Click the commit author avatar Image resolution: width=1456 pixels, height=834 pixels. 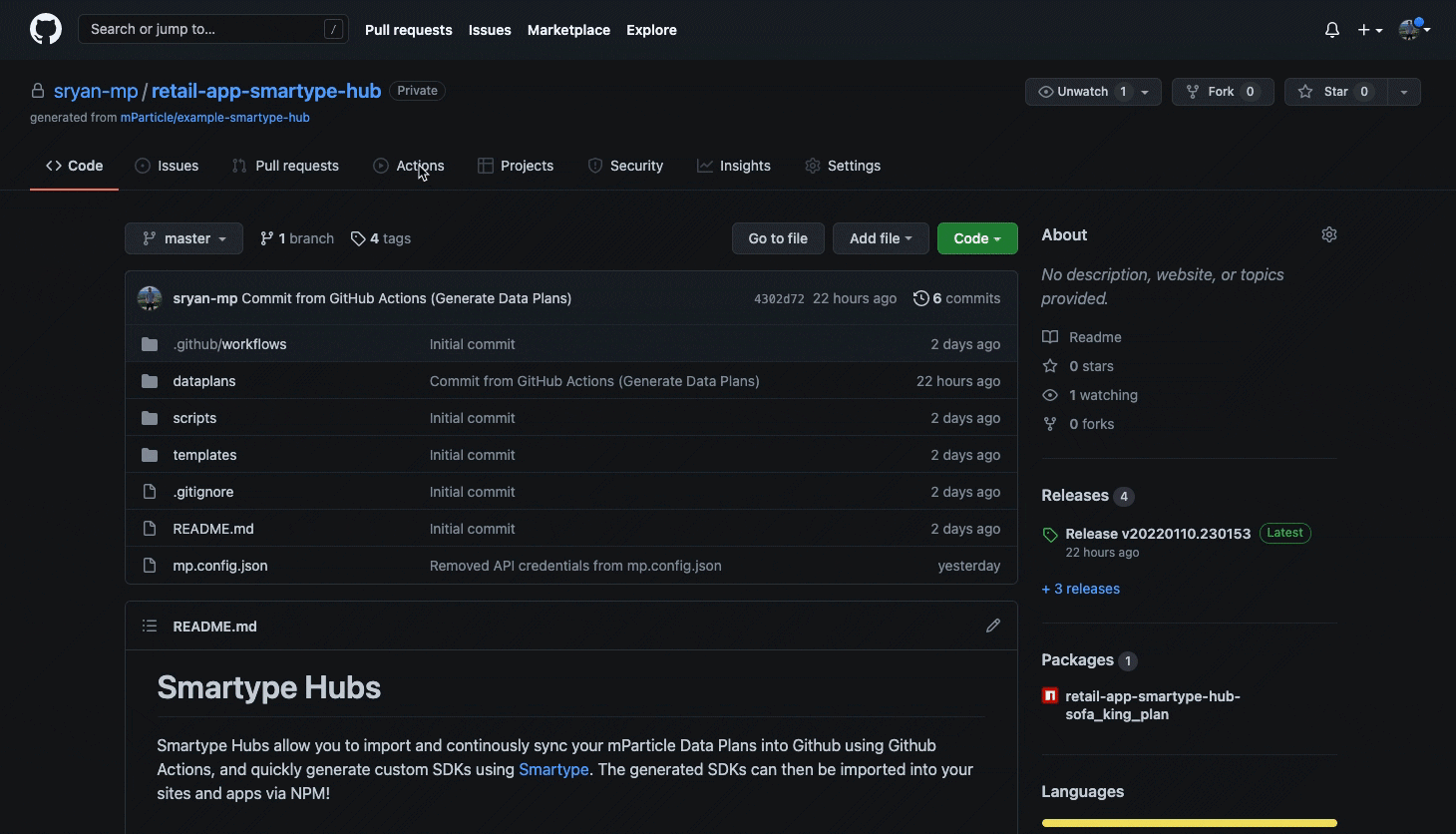[150, 298]
